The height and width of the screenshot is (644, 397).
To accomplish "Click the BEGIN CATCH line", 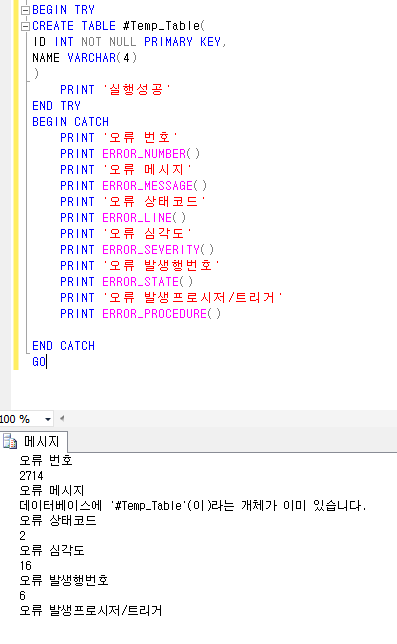I will (x=71, y=122).
